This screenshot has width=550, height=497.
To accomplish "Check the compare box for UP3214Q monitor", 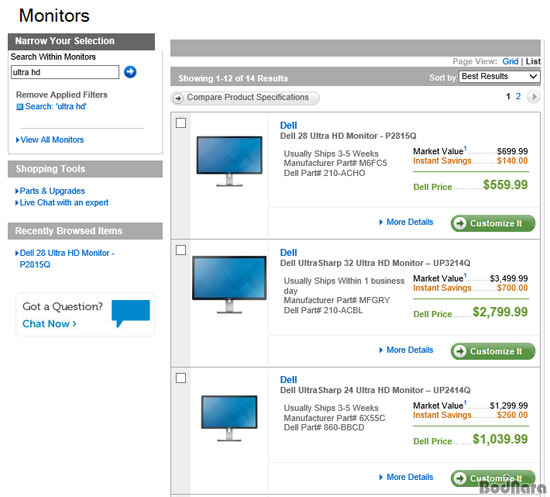I will (181, 250).
